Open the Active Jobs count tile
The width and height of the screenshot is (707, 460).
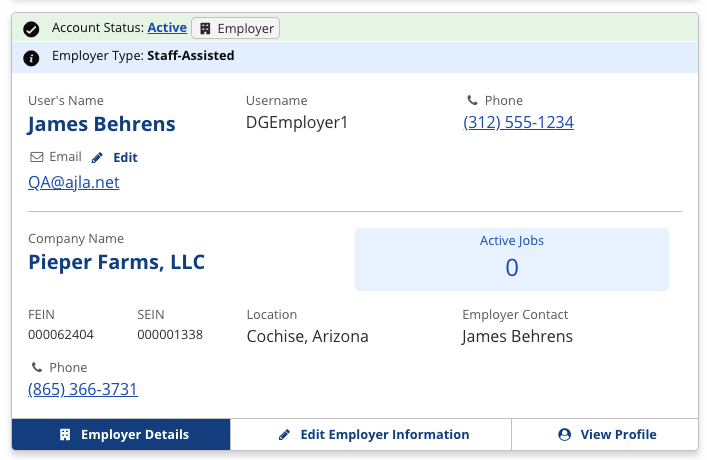coord(512,259)
